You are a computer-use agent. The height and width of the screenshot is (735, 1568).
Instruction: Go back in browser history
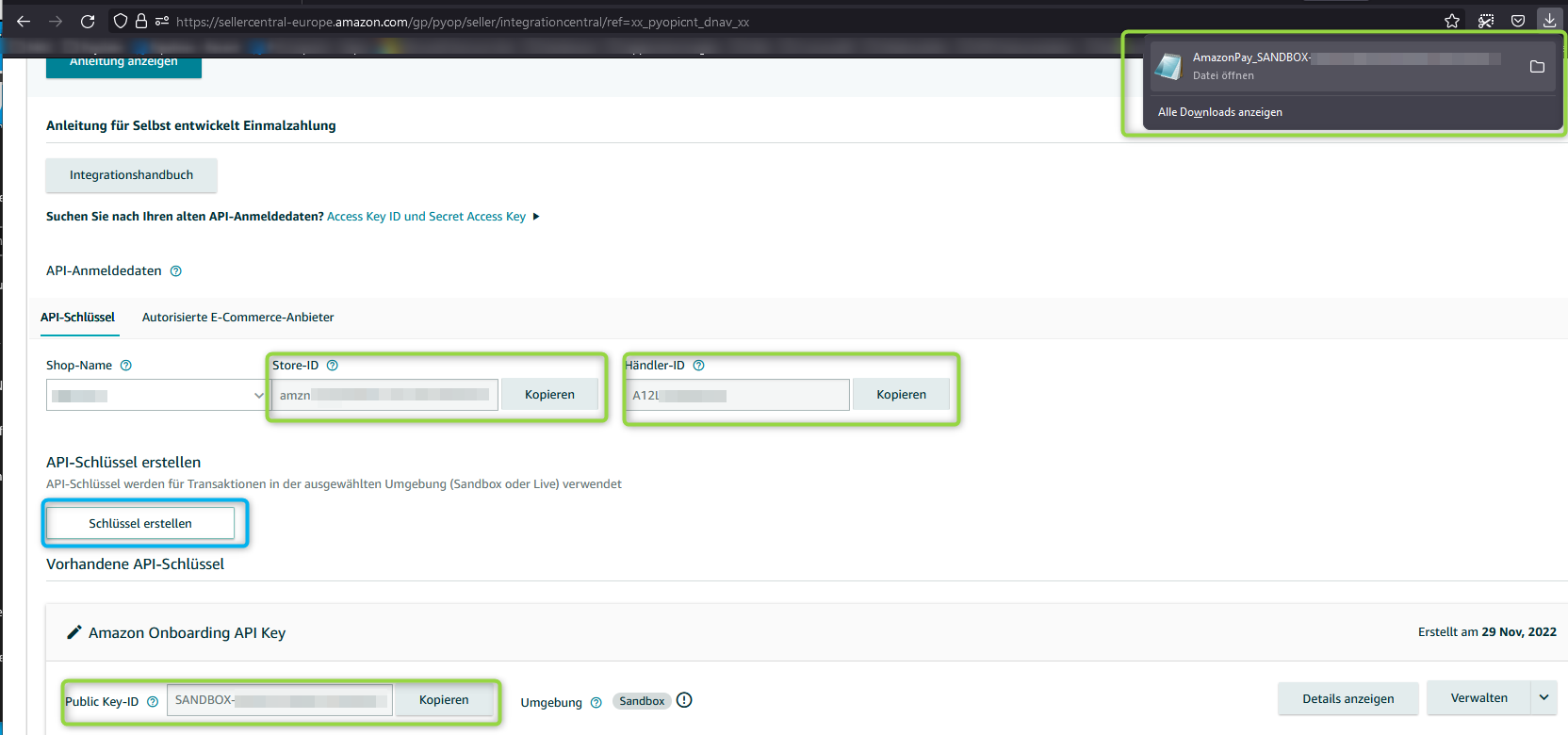coord(24,21)
